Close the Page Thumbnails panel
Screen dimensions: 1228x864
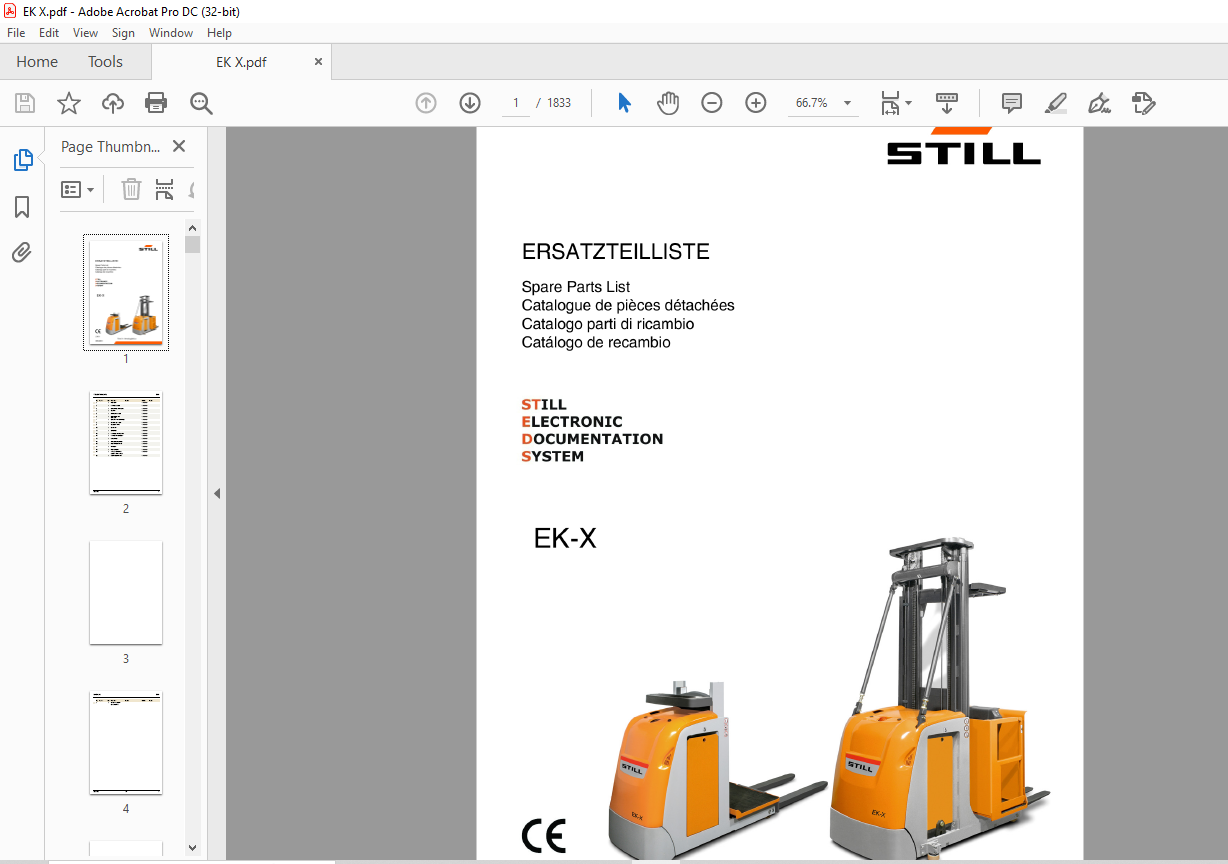pos(179,146)
